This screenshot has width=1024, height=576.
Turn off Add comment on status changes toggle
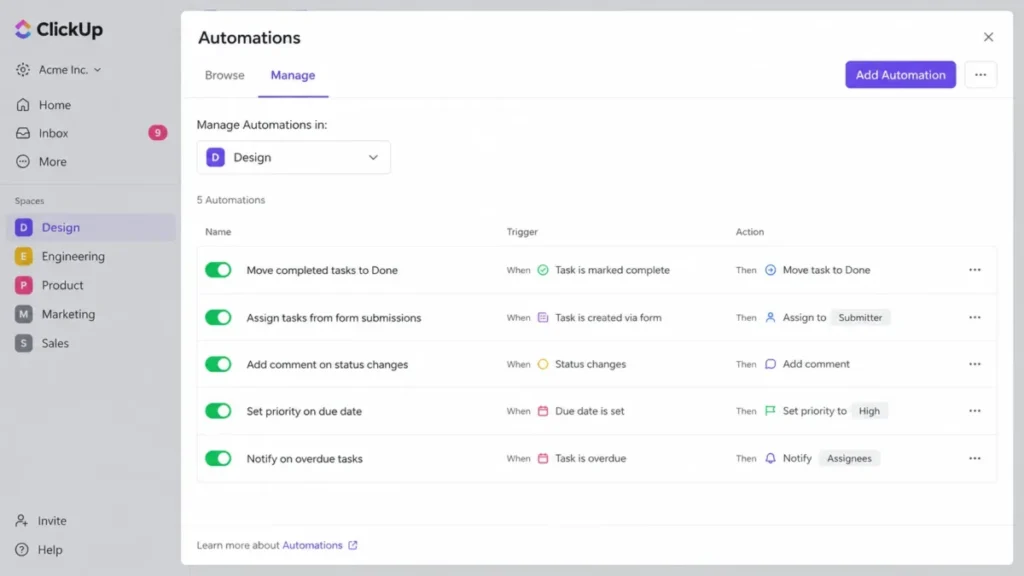click(x=218, y=364)
